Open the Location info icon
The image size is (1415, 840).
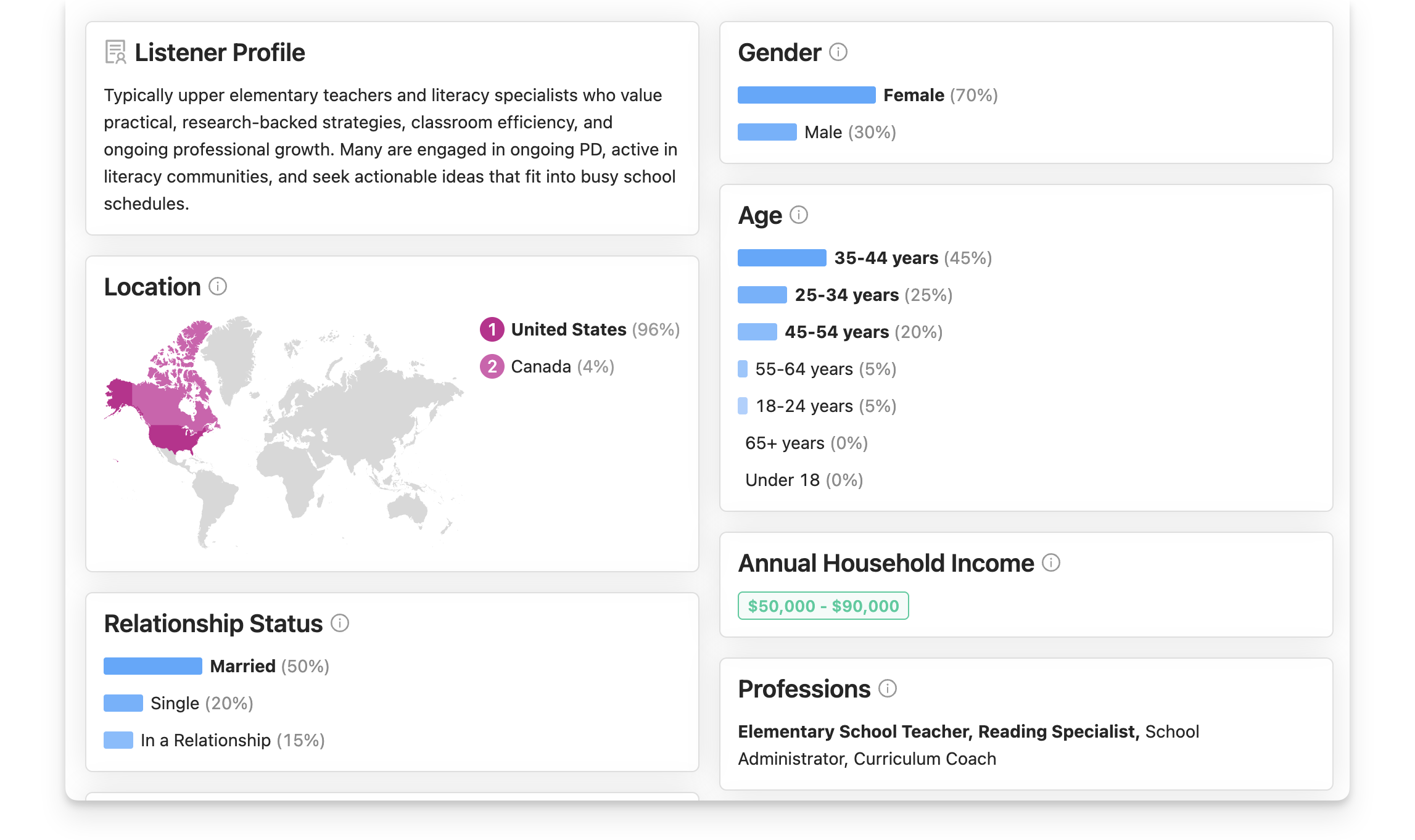coord(218,286)
